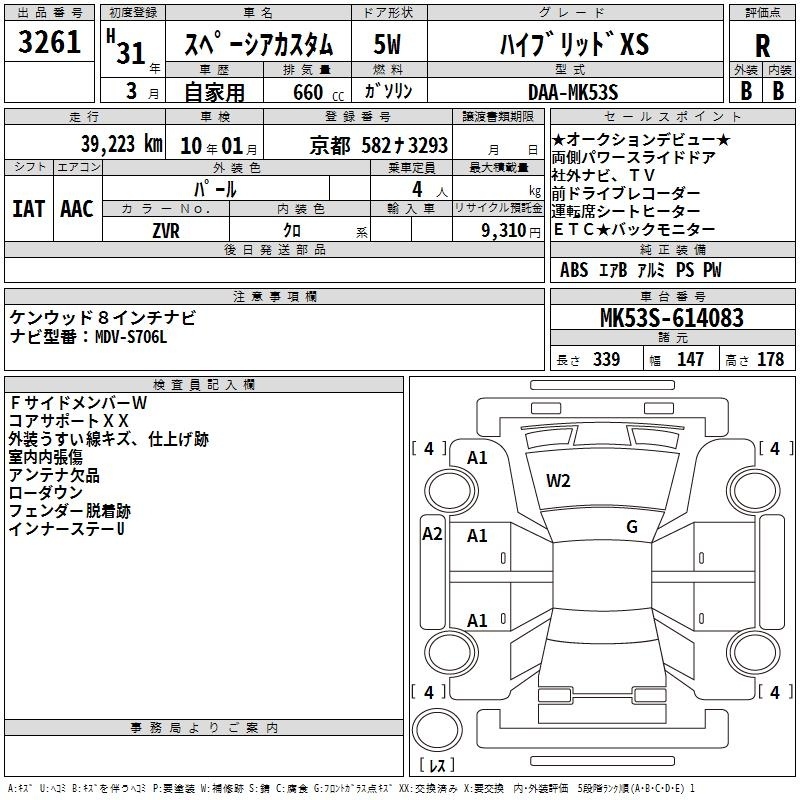Click the bottommost A1 mark on the diagram

point(477,621)
